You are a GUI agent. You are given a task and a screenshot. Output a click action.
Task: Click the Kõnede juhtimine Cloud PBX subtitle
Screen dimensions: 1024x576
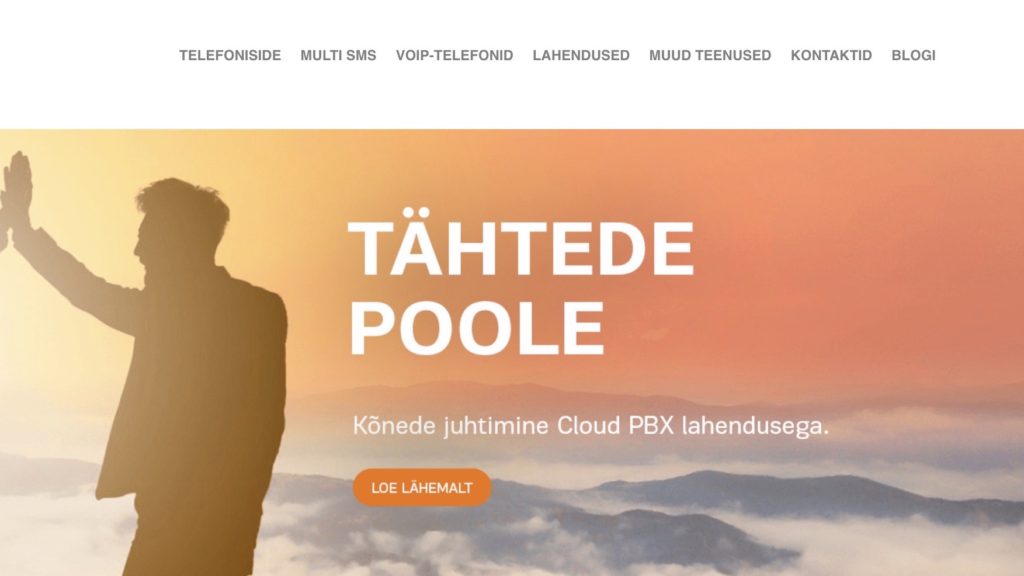[590, 426]
